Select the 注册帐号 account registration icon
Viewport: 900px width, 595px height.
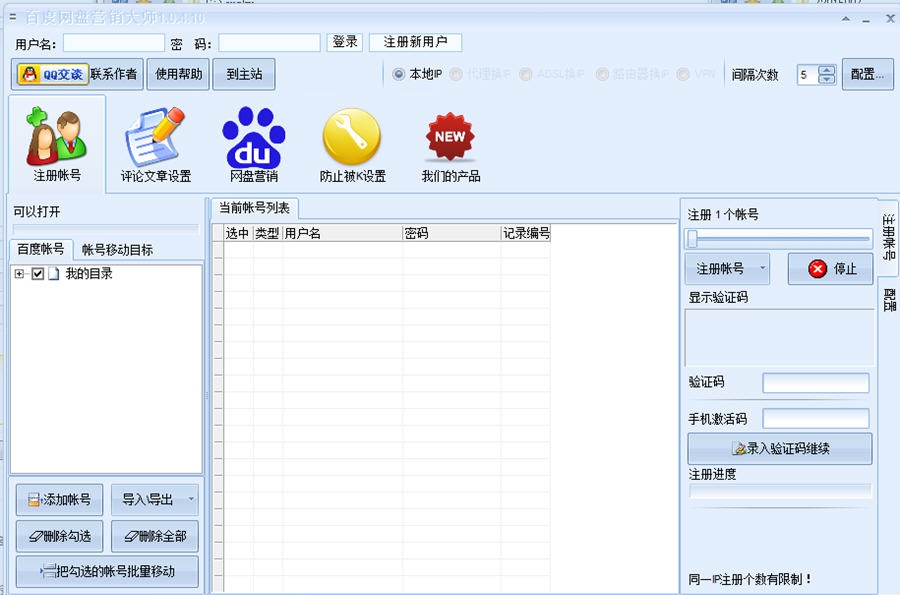[55, 135]
